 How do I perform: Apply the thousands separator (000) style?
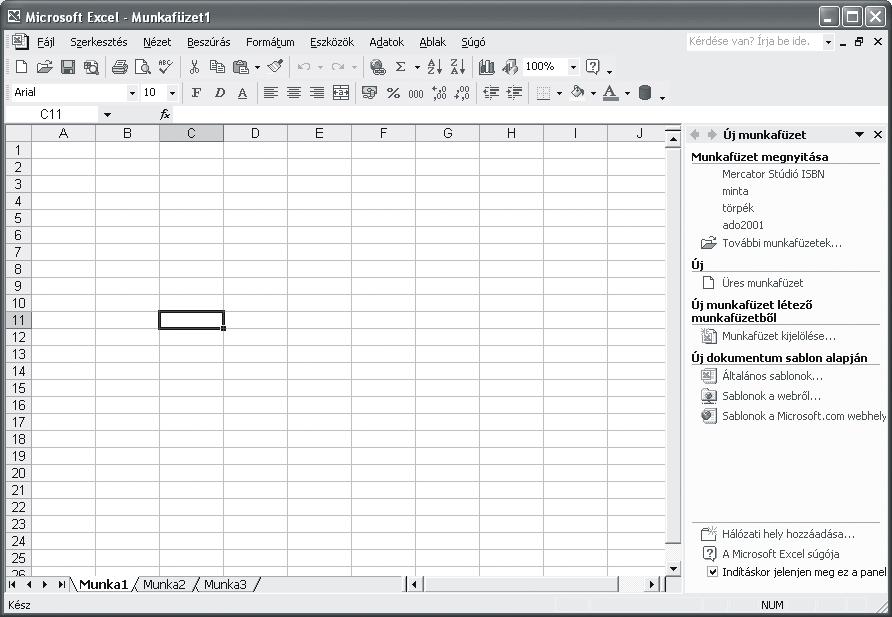[416, 93]
